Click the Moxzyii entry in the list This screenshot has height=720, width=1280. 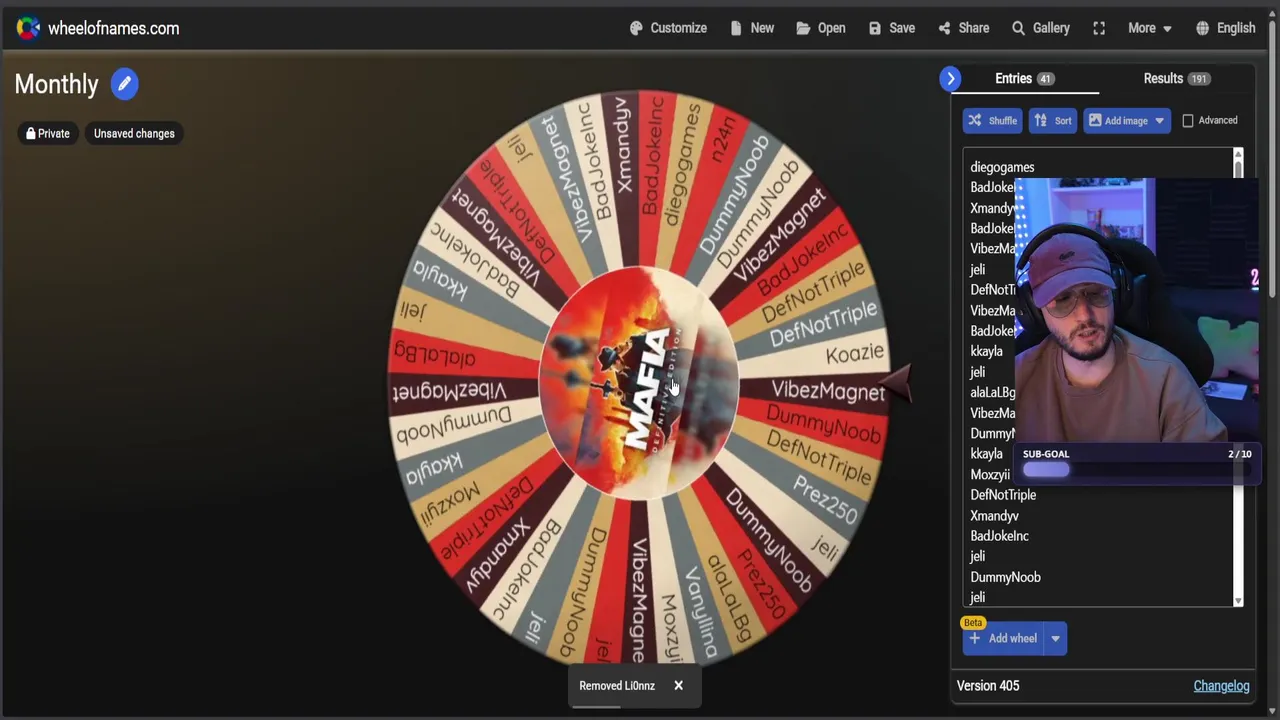[990, 474]
